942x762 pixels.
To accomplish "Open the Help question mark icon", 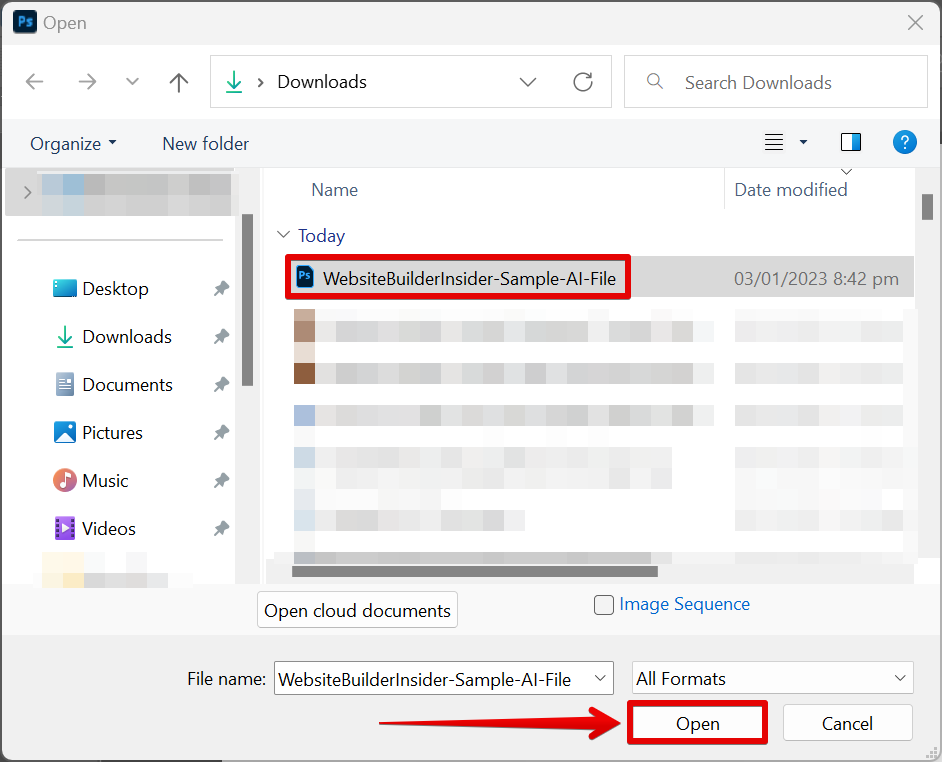I will tap(904, 142).
